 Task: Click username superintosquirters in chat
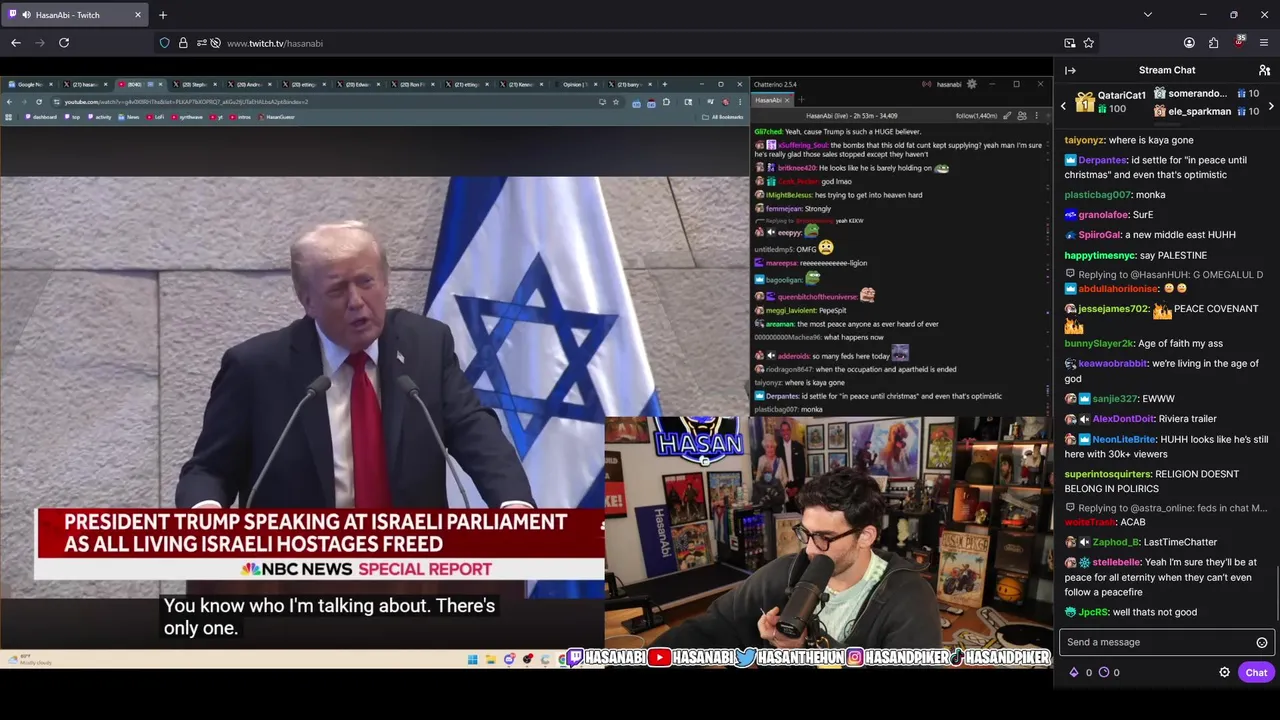tap(1107, 474)
